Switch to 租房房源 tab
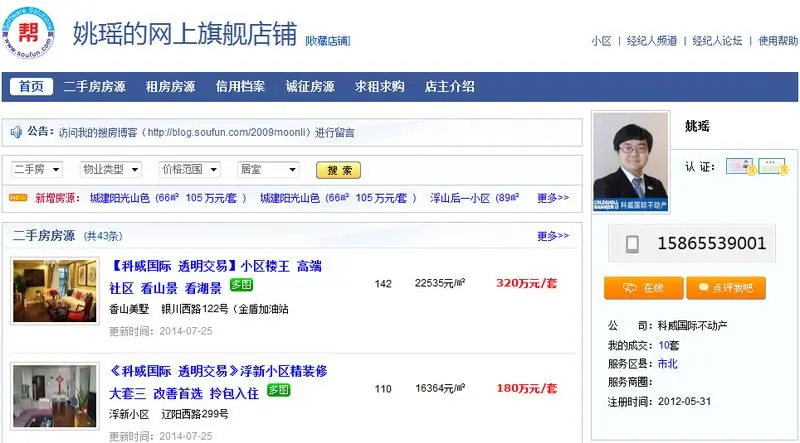 170,87
